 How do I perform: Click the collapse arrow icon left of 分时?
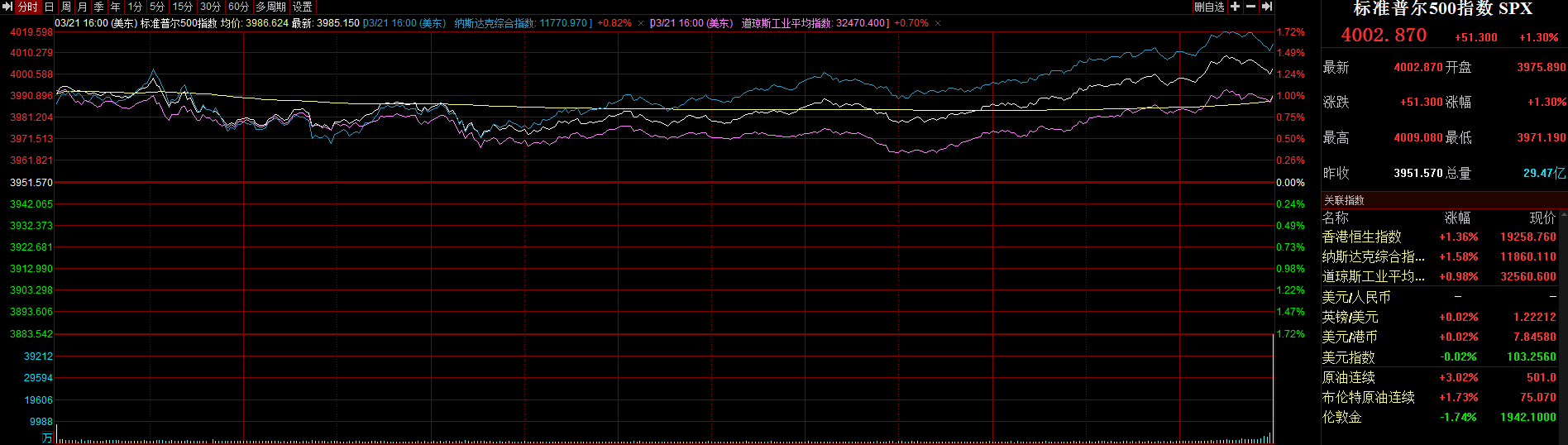tap(7, 7)
